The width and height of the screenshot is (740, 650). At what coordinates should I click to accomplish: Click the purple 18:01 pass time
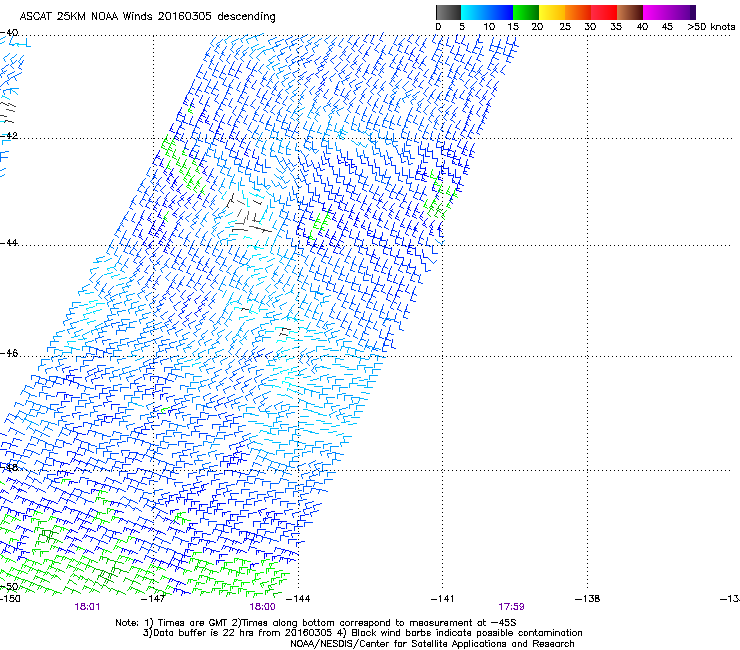87,607
